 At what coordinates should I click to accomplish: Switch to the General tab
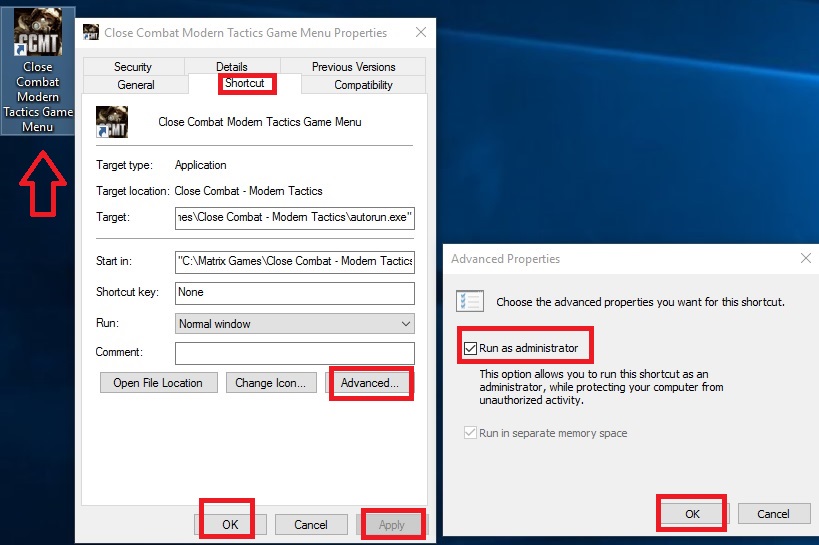tap(136, 85)
